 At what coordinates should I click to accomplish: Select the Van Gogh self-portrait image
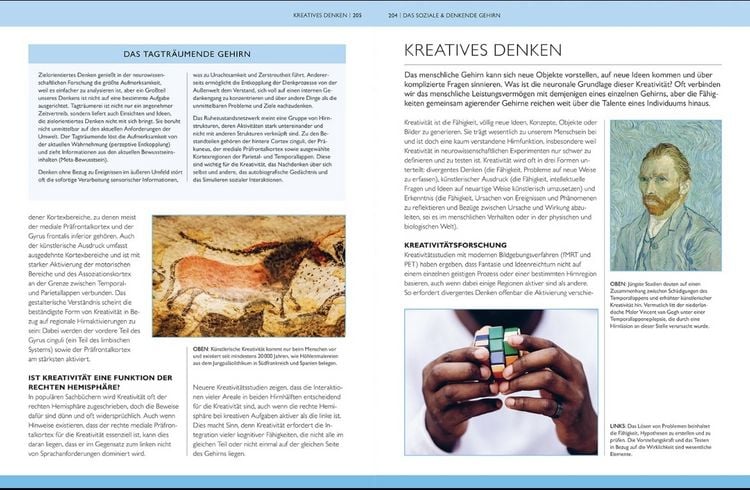666,195
